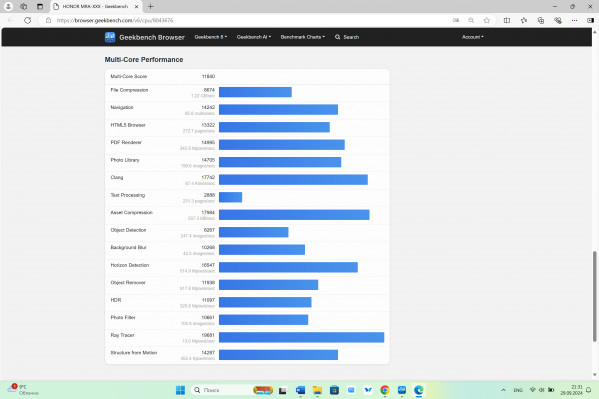Expand the Account dropdown menu
Image resolution: width=599 pixels, height=399 pixels.
coord(473,37)
